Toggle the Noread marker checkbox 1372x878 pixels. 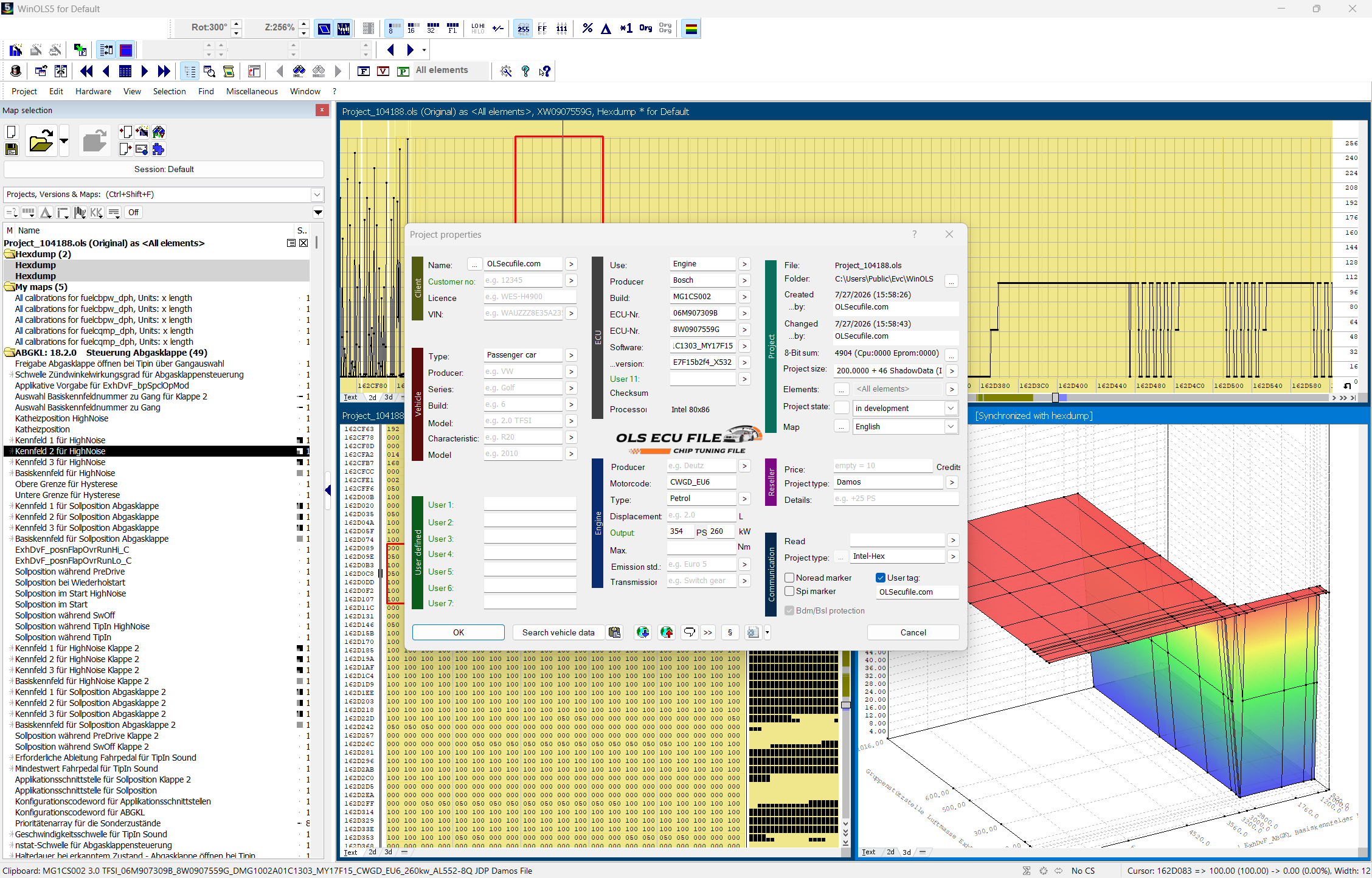click(789, 578)
